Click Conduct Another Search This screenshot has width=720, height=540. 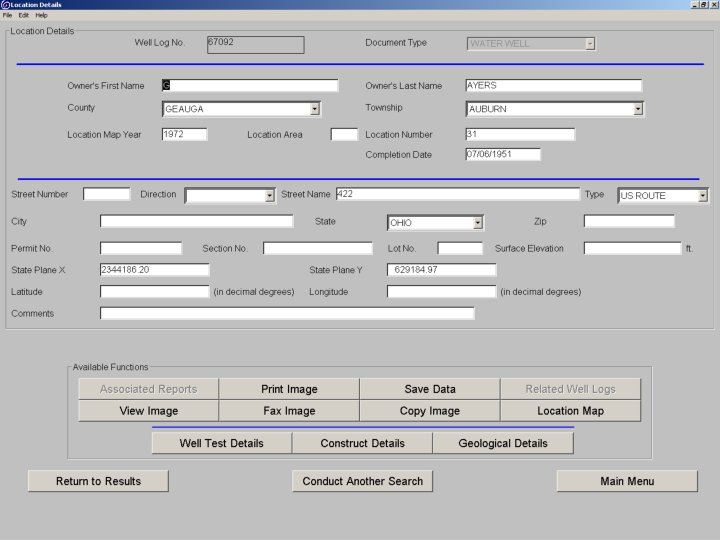362,481
